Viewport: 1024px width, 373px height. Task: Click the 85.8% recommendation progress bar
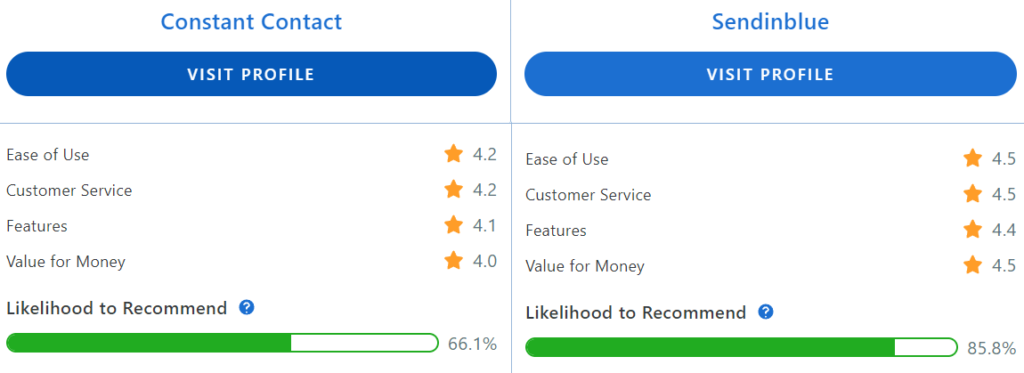pyautogui.click(x=741, y=348)
